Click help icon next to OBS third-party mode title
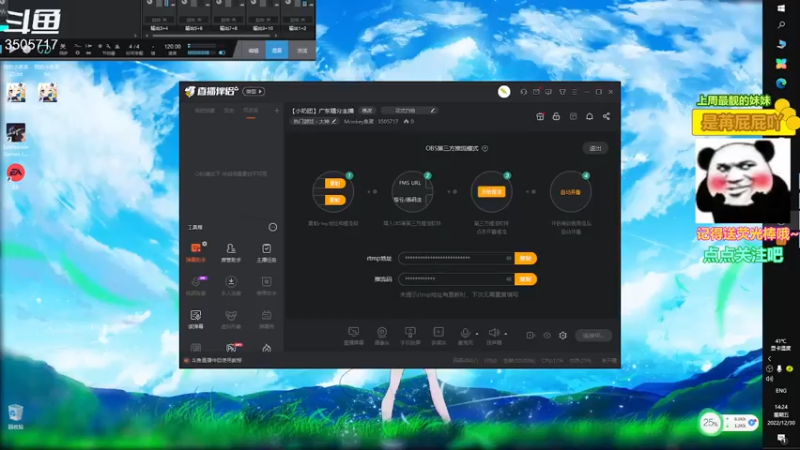The image size is (800, 450). [x=485, y=148]
